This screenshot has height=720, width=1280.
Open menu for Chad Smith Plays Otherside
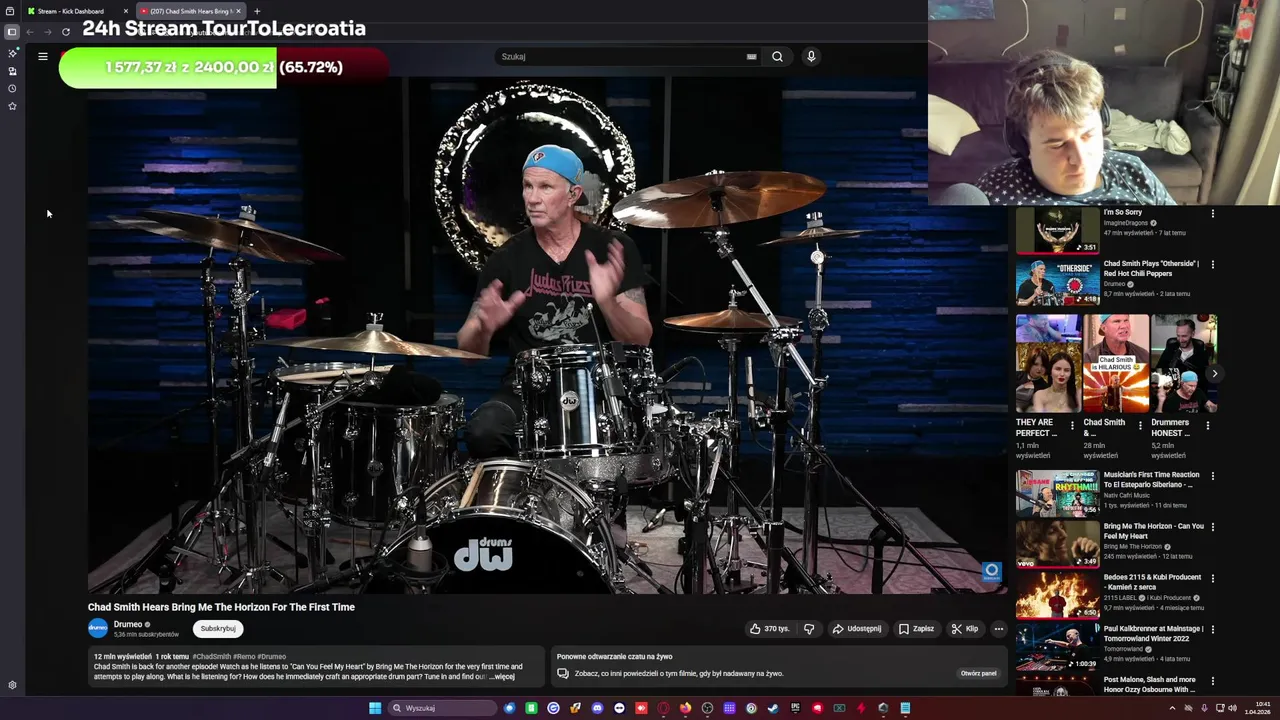click(1213, 265)
